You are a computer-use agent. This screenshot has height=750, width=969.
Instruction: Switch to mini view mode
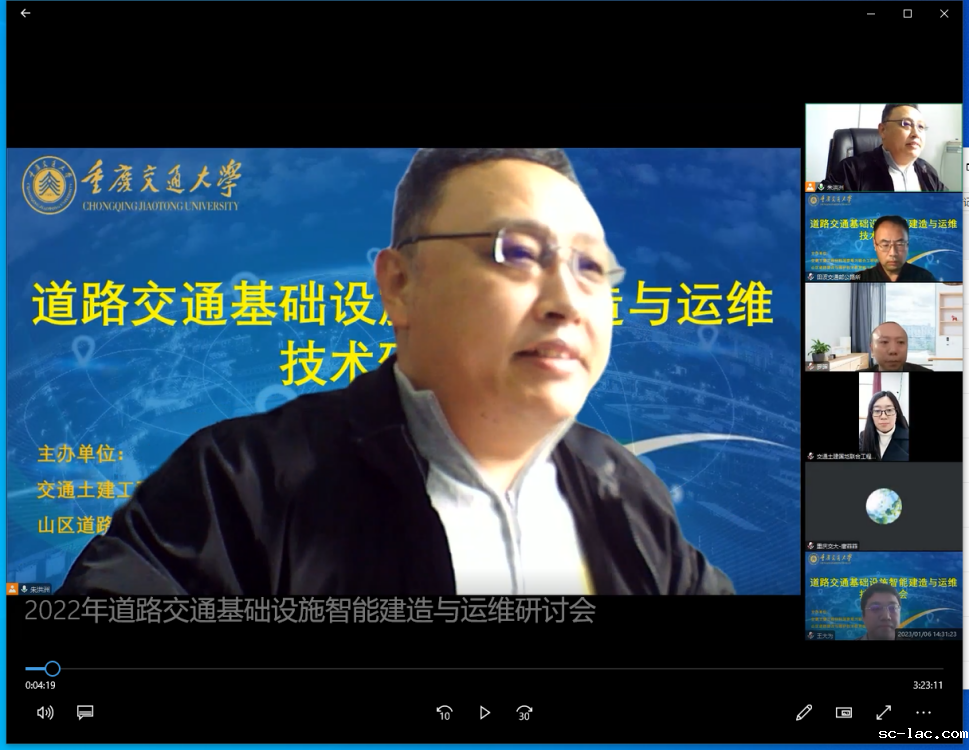pos(844,712)
